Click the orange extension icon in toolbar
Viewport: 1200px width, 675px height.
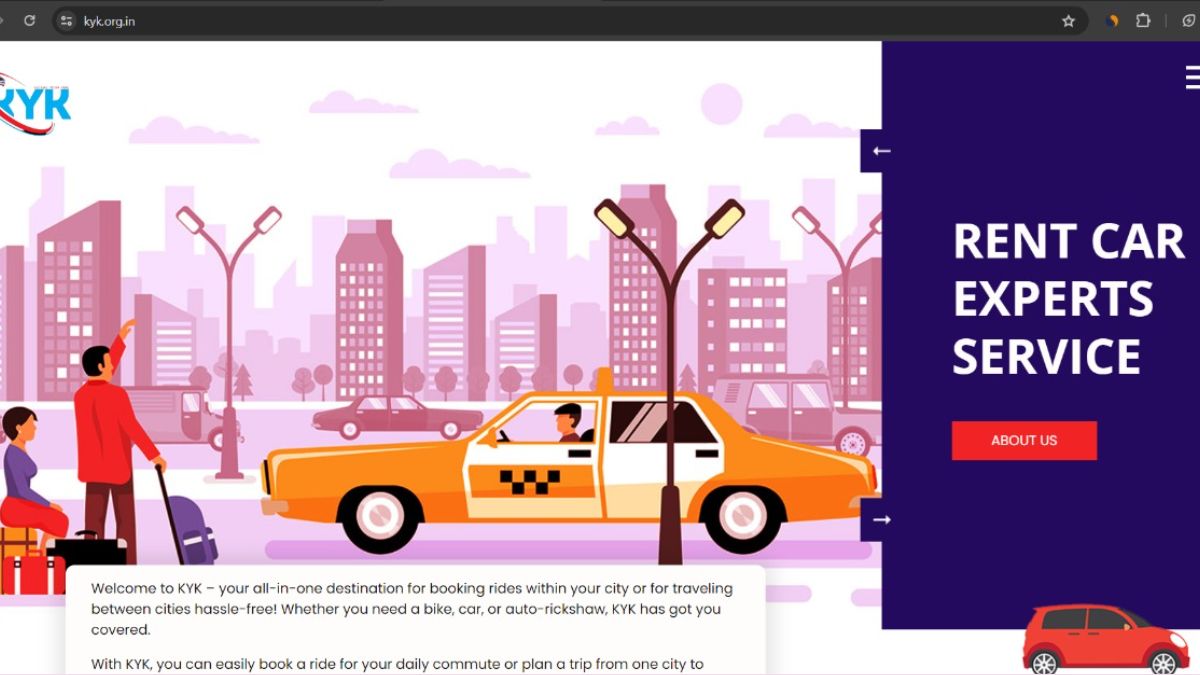tap(1112, 20)
